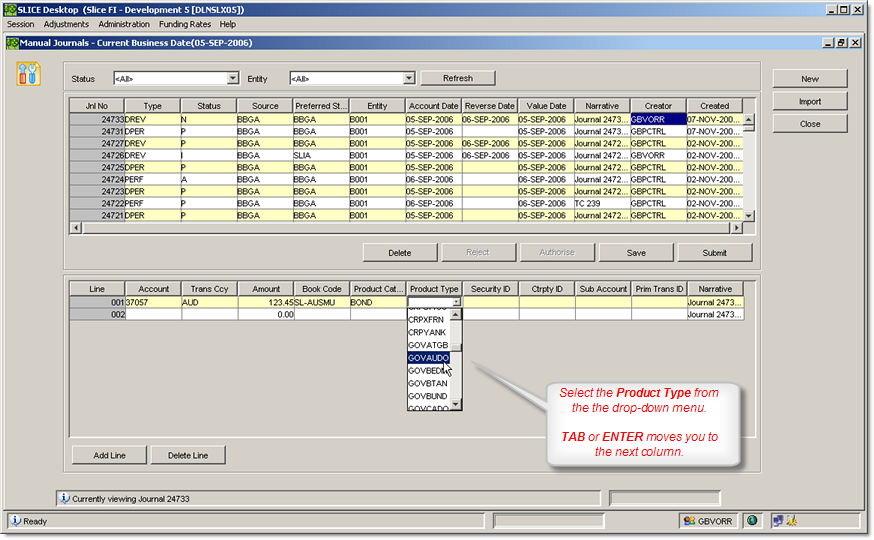Viewport: 874px width, 540px height.
Task: Click the Amount cell in line 002
Action: click(x=266, y=314)
